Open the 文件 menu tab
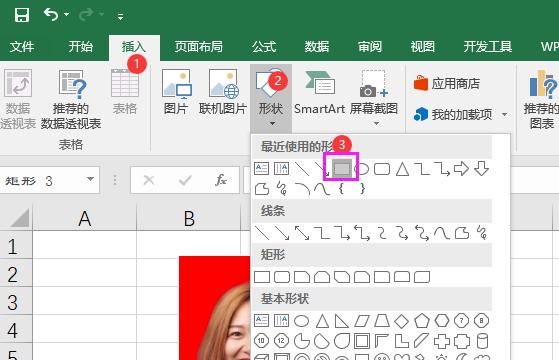 click(22, 47)
